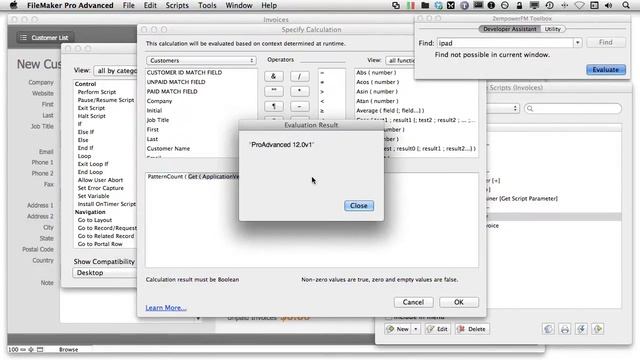The image size is (640, 360).
Task: Close the Evaluation Result dialog
Action: (x=359, y=206)
